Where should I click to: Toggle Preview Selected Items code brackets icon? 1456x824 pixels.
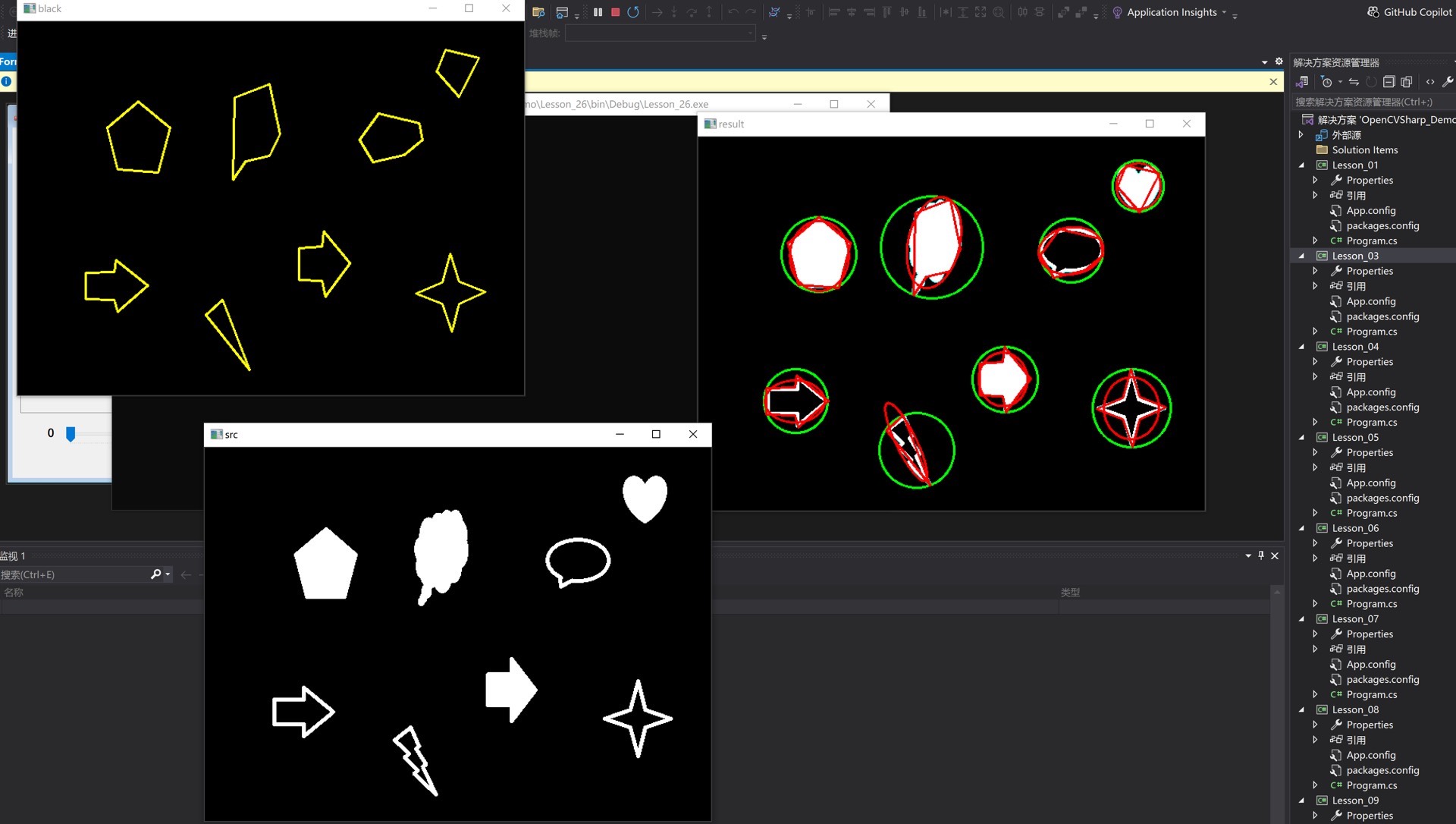(1430, 82)
